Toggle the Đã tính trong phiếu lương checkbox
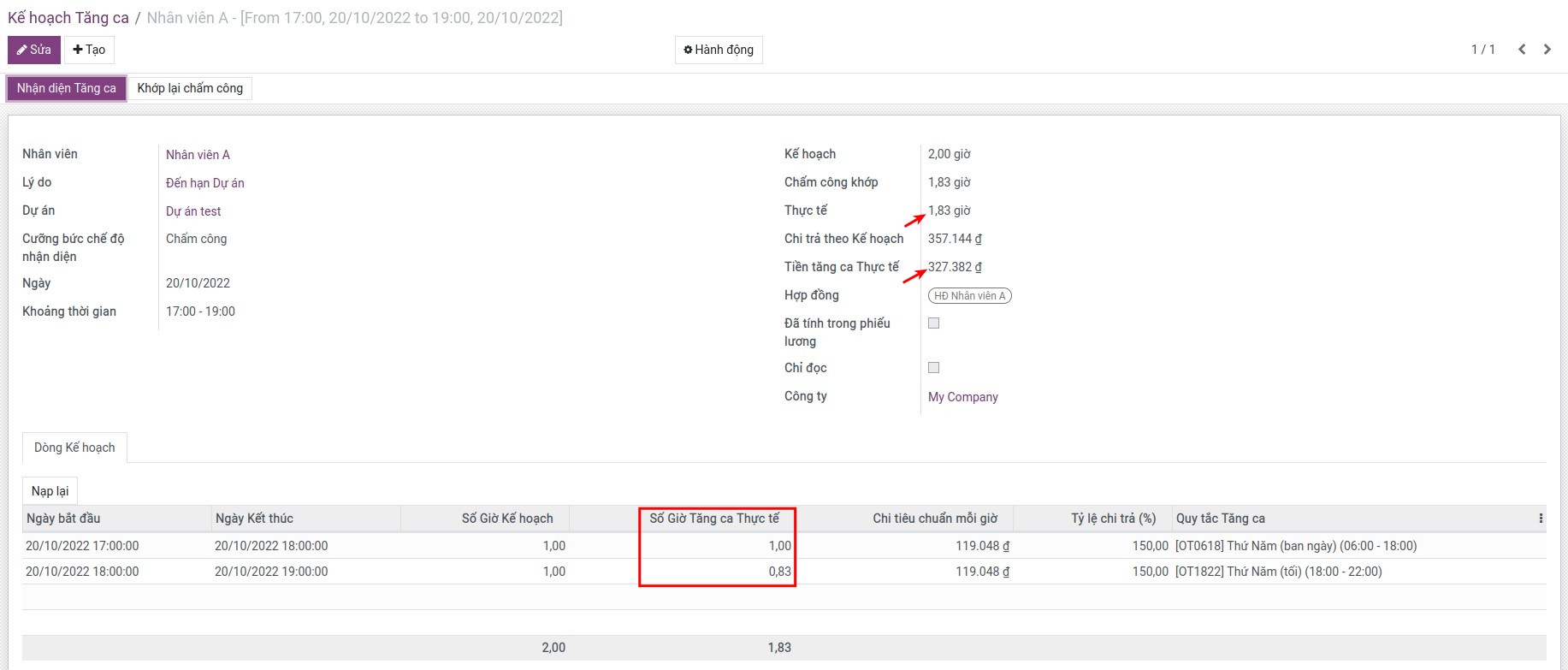 [x=934, y=323]
